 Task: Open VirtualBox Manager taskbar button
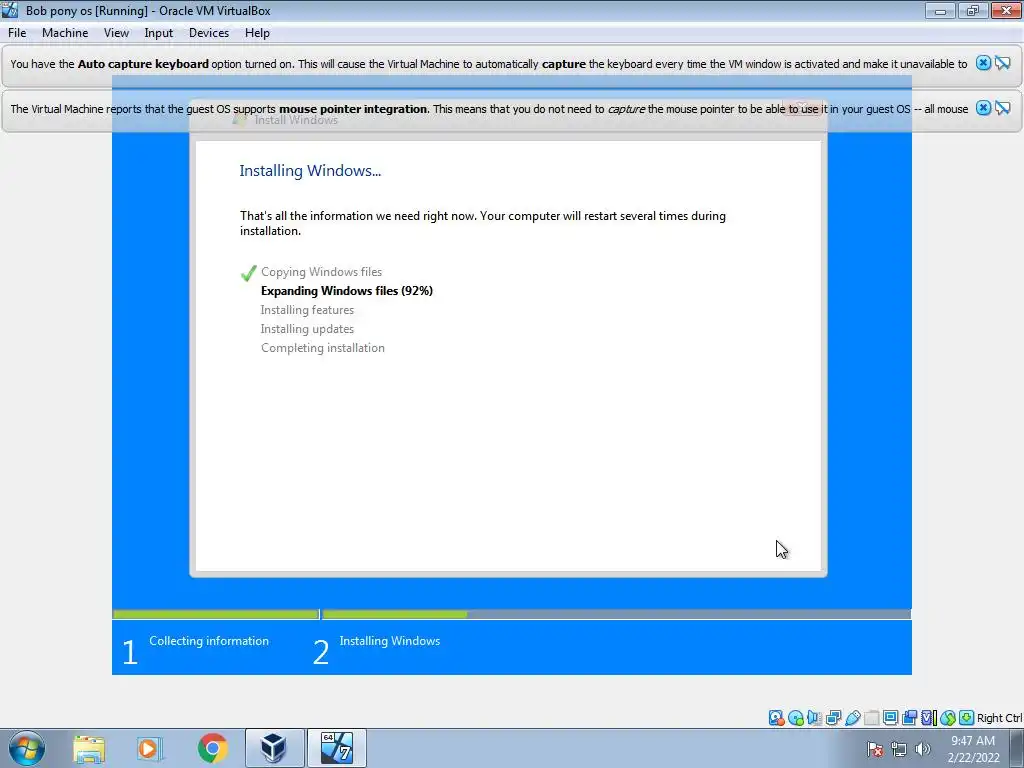(274, 748)
